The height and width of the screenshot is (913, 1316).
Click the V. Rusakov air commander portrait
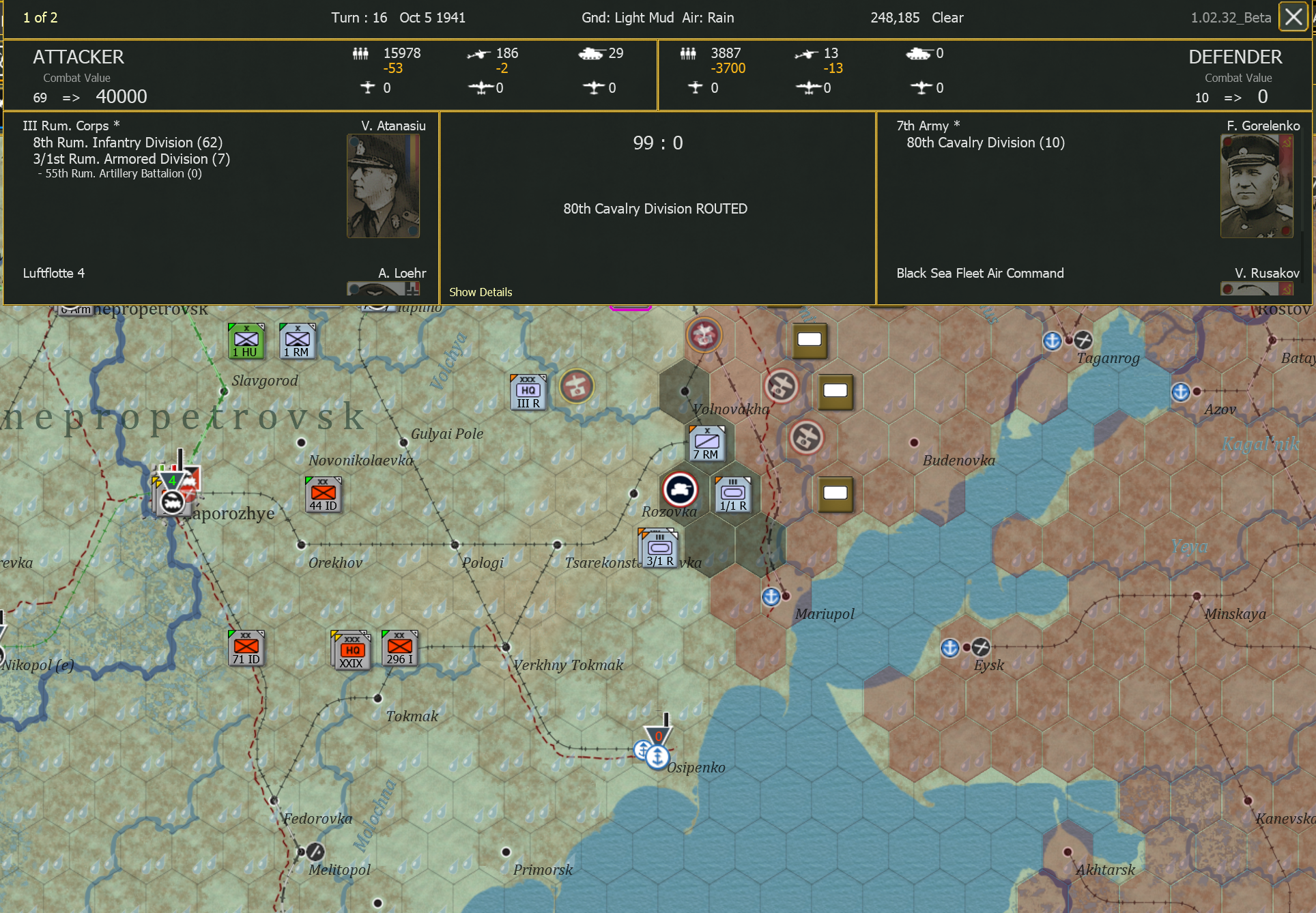click(x=1257, y=289)
